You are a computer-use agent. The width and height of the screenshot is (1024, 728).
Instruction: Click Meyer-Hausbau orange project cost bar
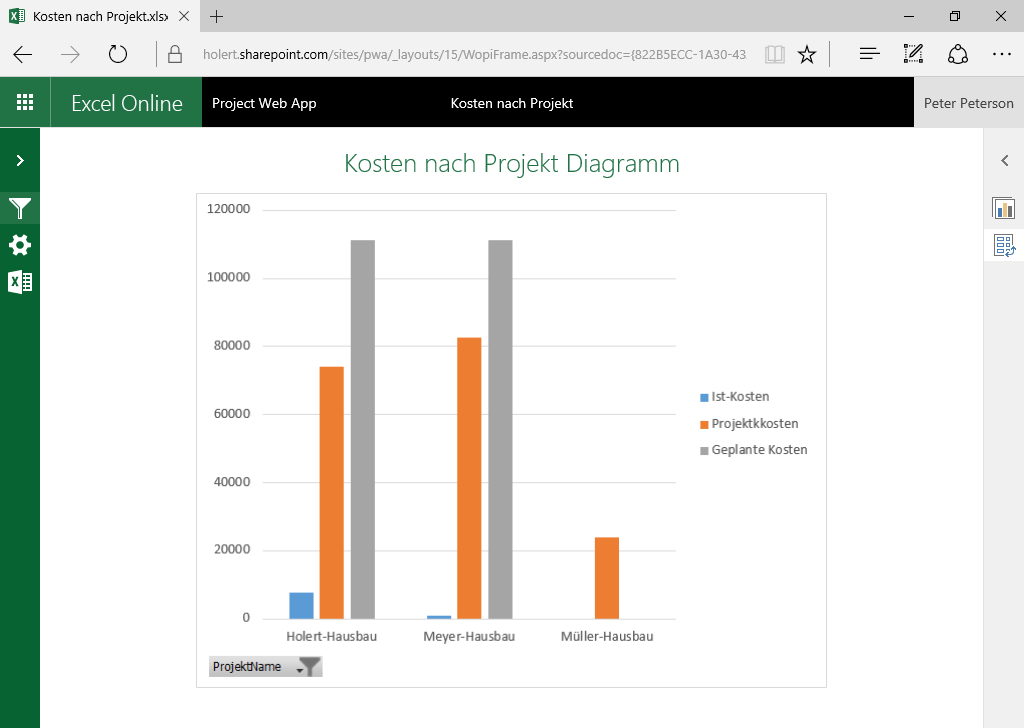[x=469, y=478]
